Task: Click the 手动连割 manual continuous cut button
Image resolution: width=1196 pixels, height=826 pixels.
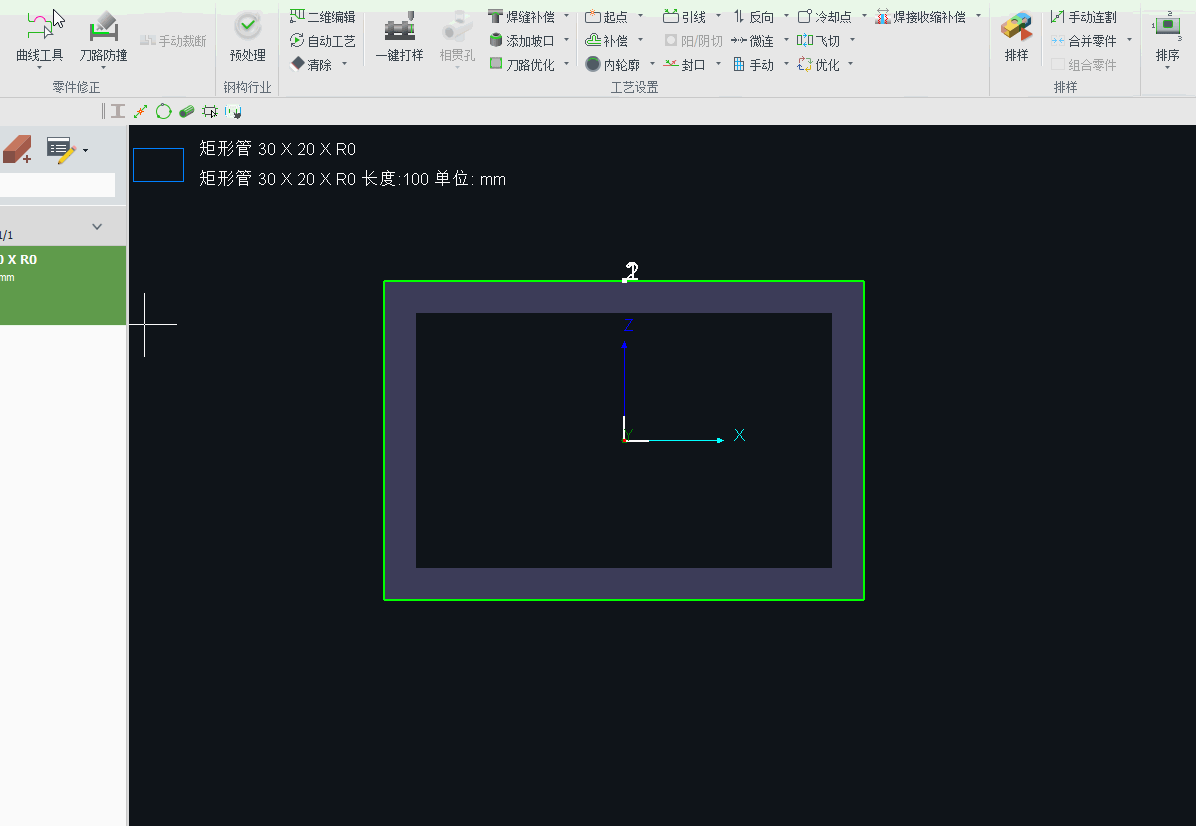Action: pyautogui.click(x=1084, y=17)
